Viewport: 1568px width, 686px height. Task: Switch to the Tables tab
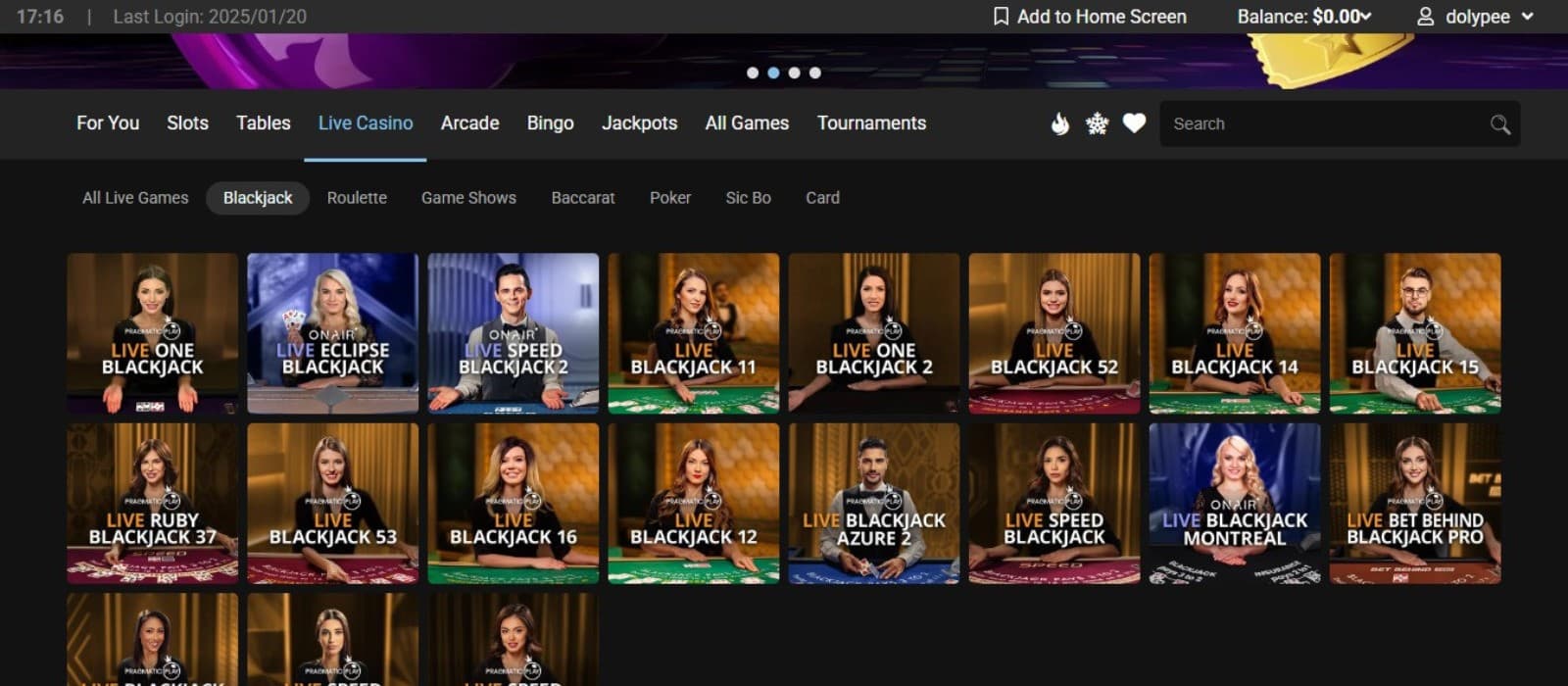click(264, 123)
